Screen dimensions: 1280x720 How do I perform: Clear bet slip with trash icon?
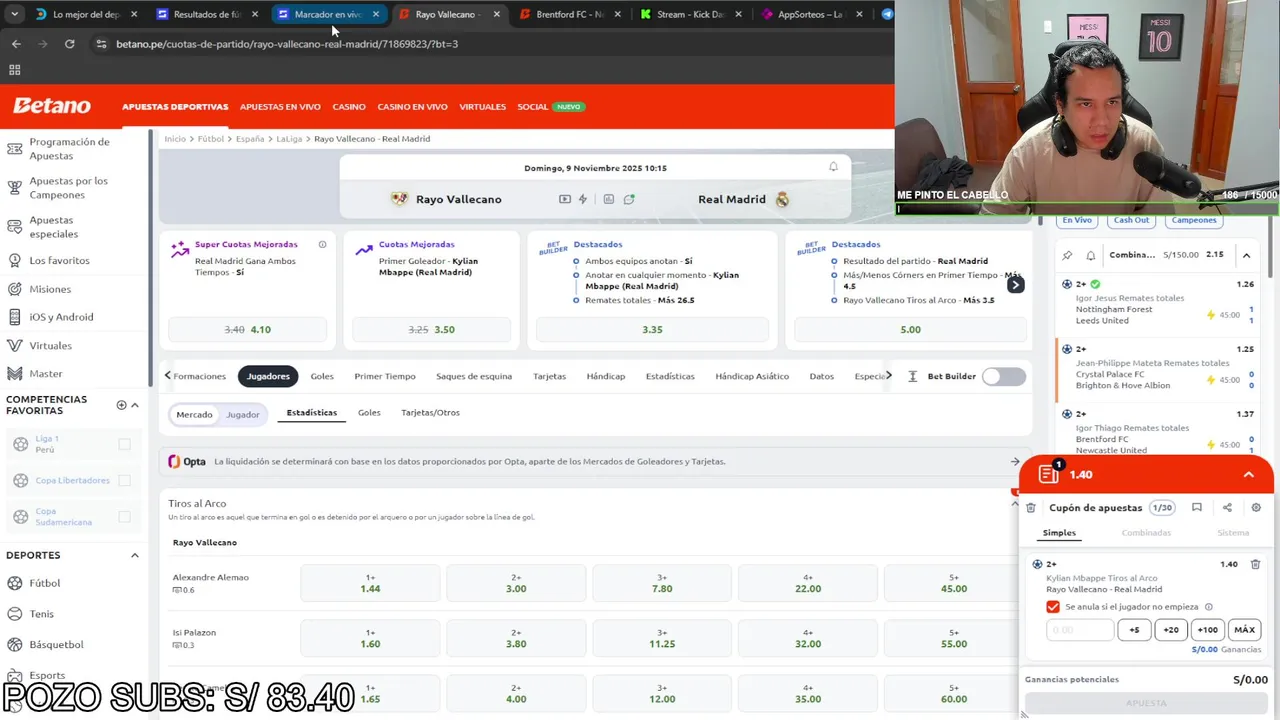1031,508
